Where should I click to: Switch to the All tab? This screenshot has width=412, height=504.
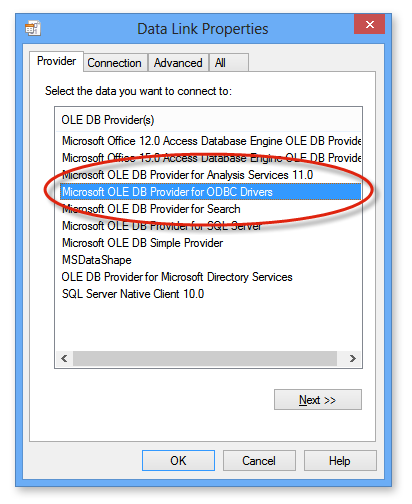(x=228, y=63)
